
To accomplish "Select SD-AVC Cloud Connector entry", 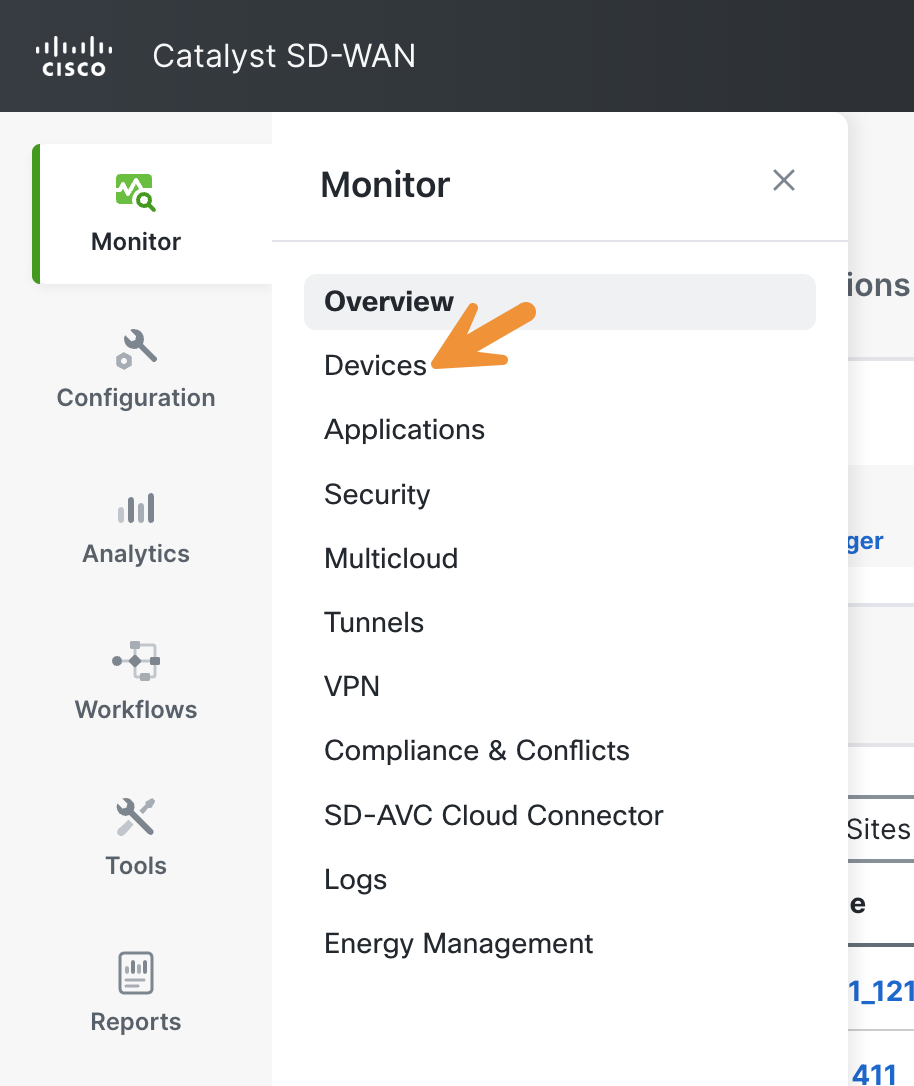I will pyautogui.click(x=494, y=815).
